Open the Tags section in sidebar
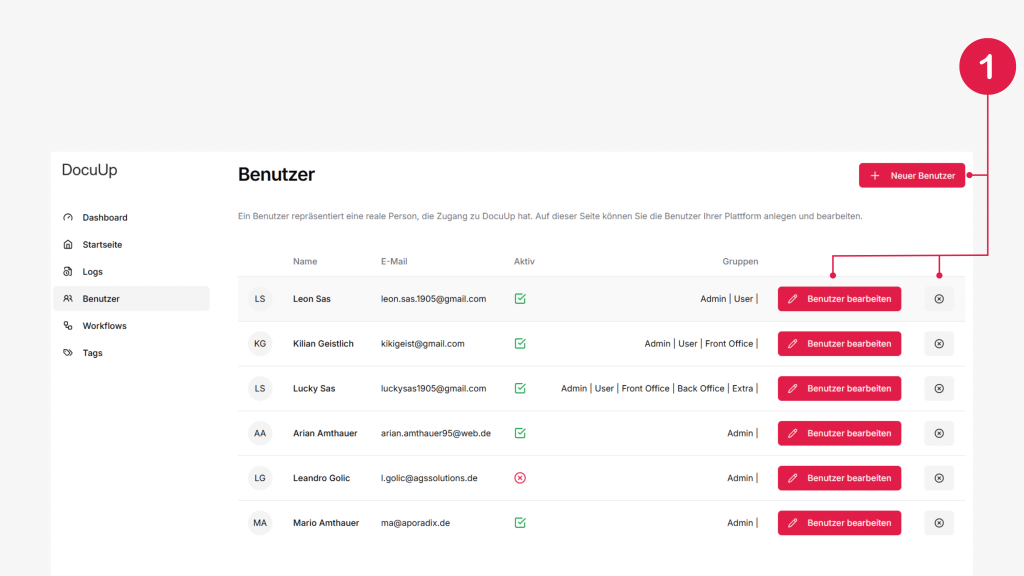1024x576 pixels. [x=92, y=353]
